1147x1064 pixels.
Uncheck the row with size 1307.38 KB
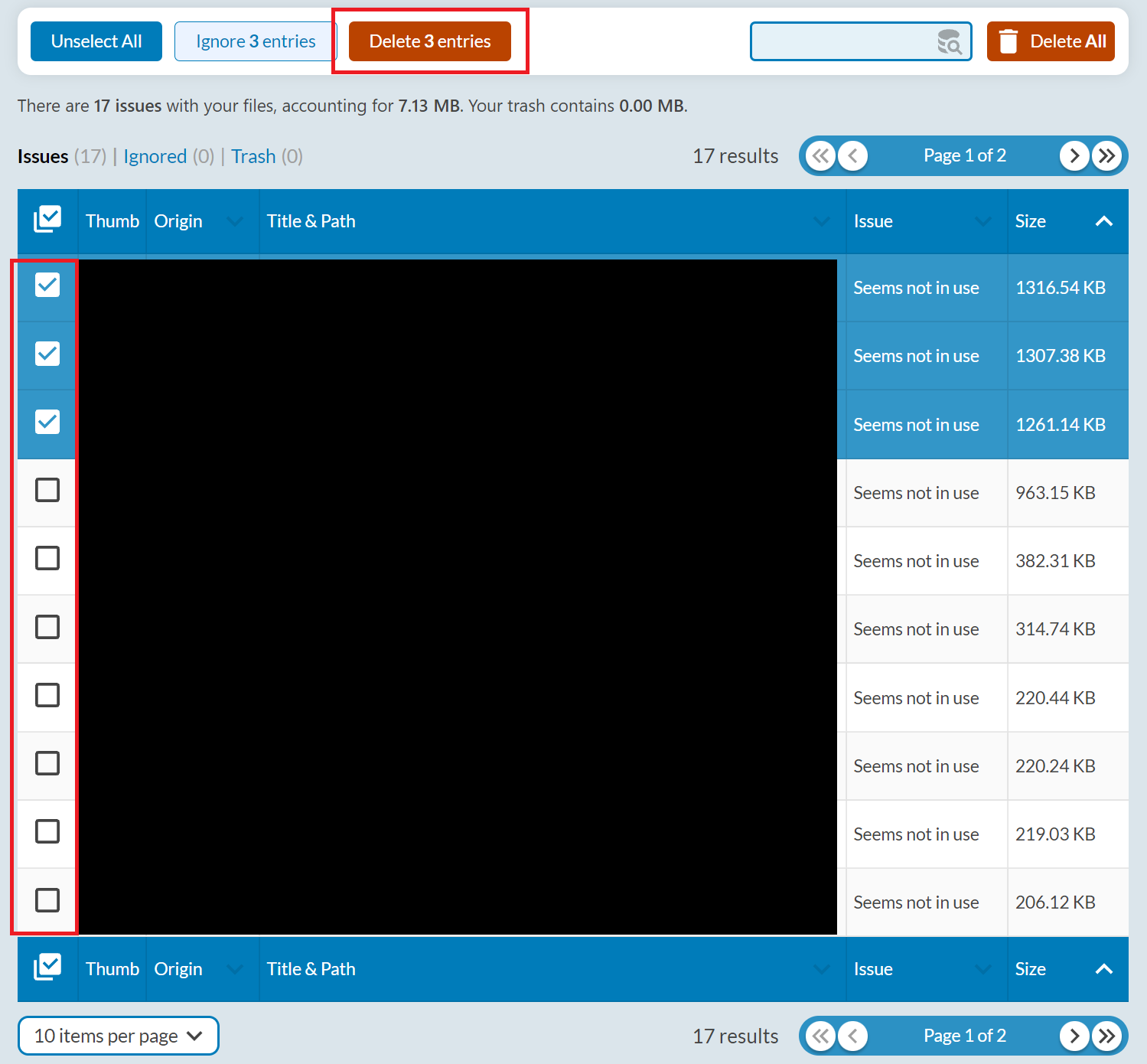click(x=47, y=354)
